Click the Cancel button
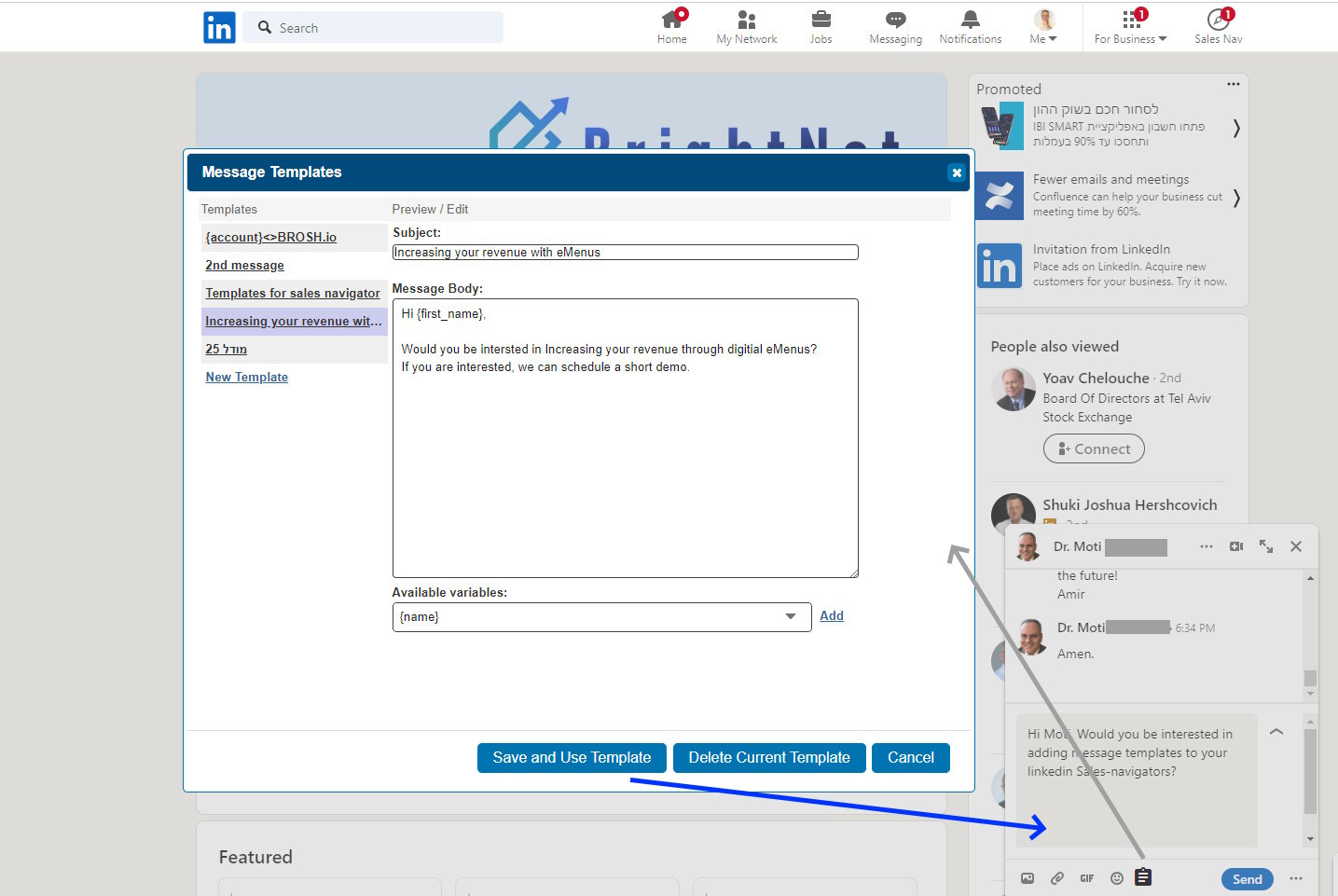1338x896 pixels. (x=911, y=758)
